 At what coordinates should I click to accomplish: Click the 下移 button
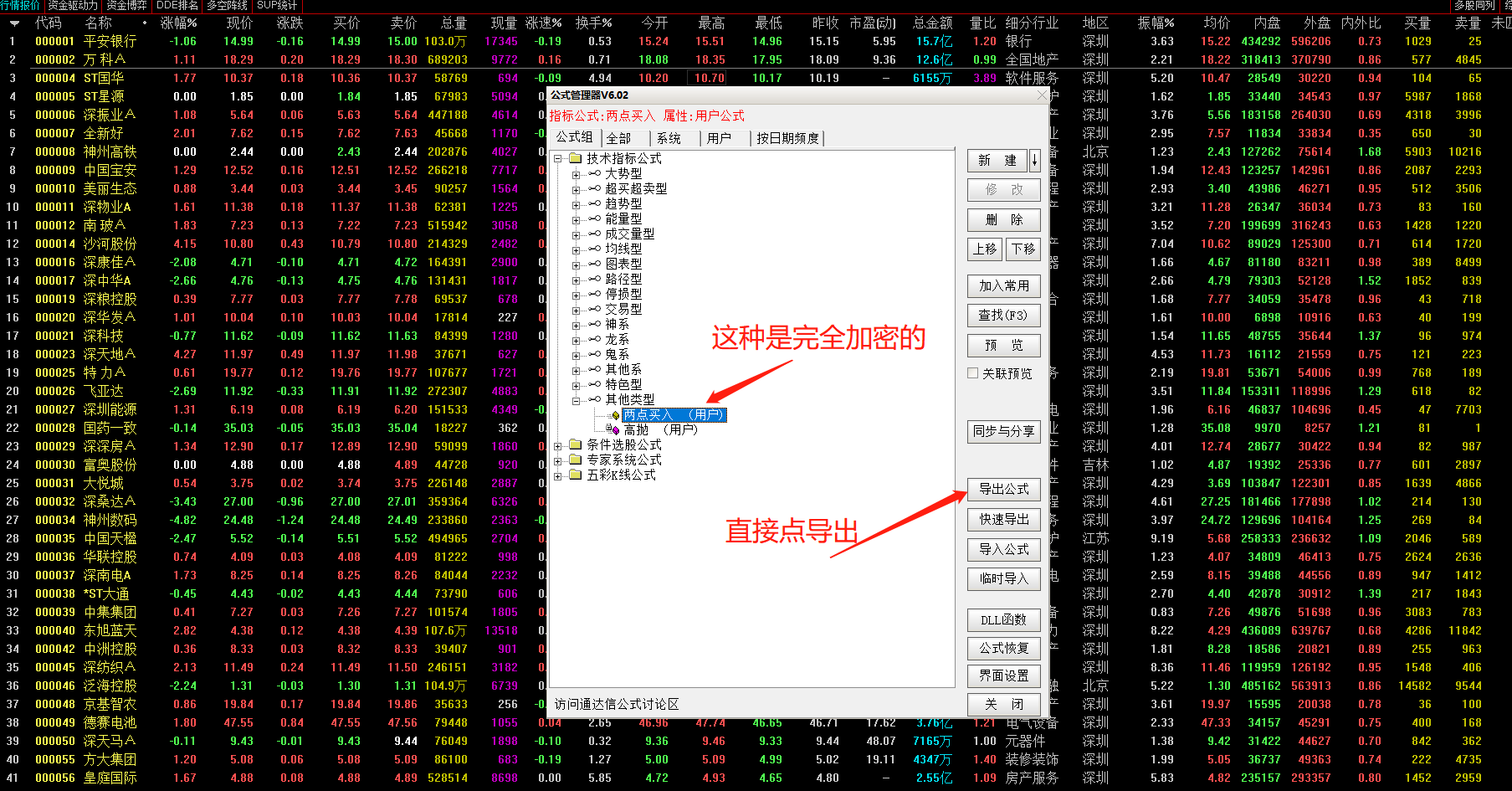(1023, 249)
